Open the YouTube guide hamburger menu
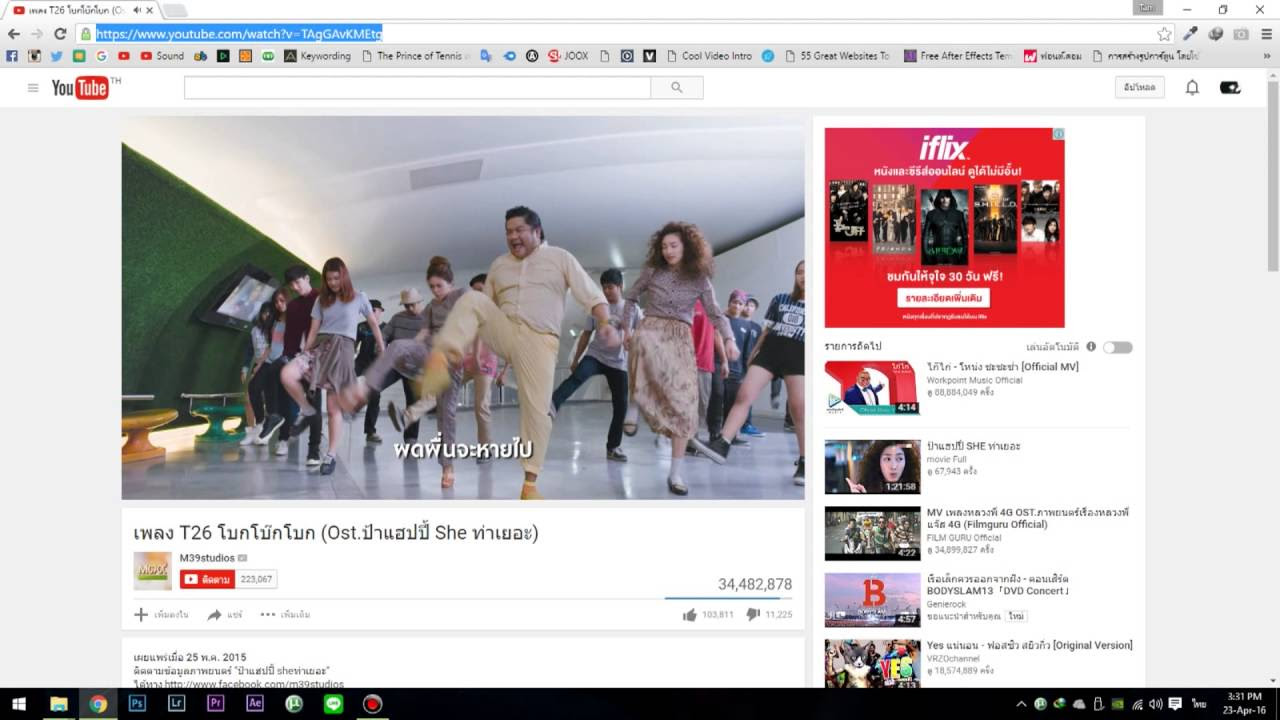Image resolution: width=1280 pixels, height=720 pixels. 33,88
